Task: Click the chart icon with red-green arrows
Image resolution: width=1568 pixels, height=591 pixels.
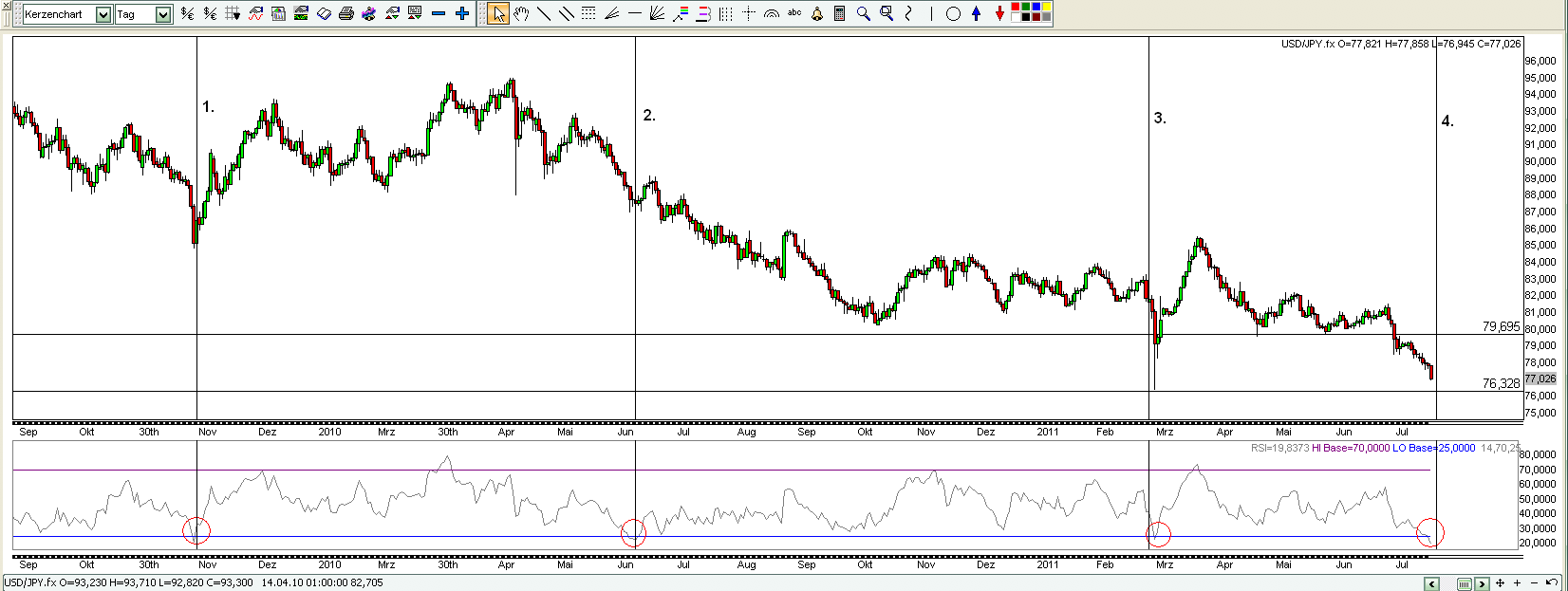Action: click(x=392, y=13)
